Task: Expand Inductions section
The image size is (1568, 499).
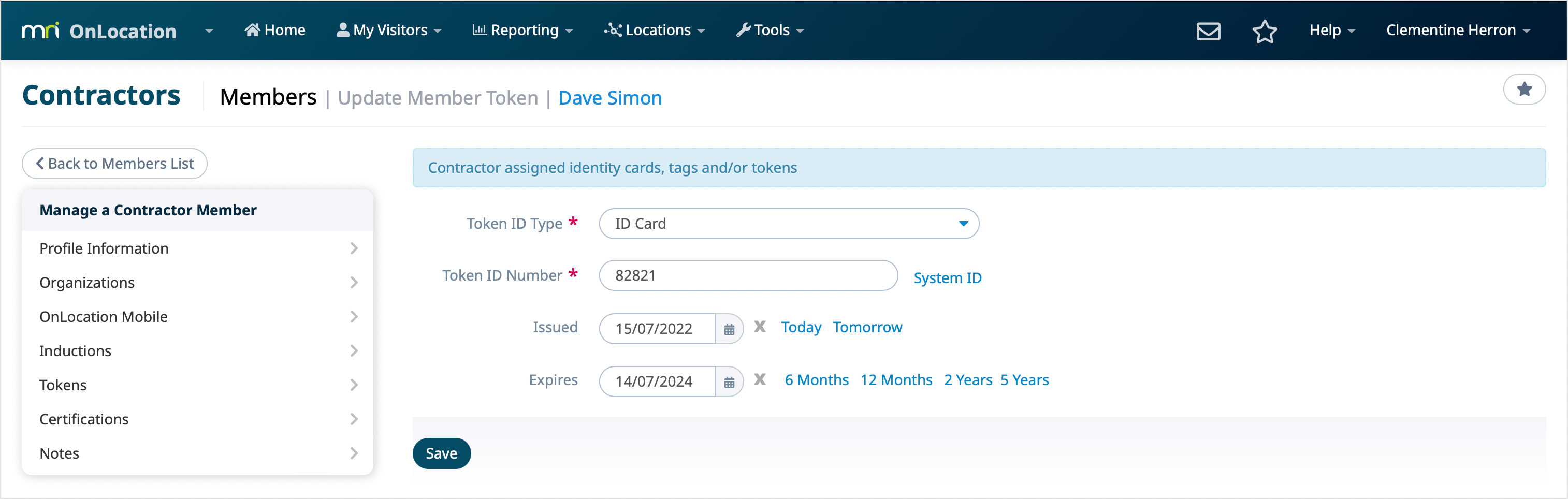Action: (x=197, y=350)
